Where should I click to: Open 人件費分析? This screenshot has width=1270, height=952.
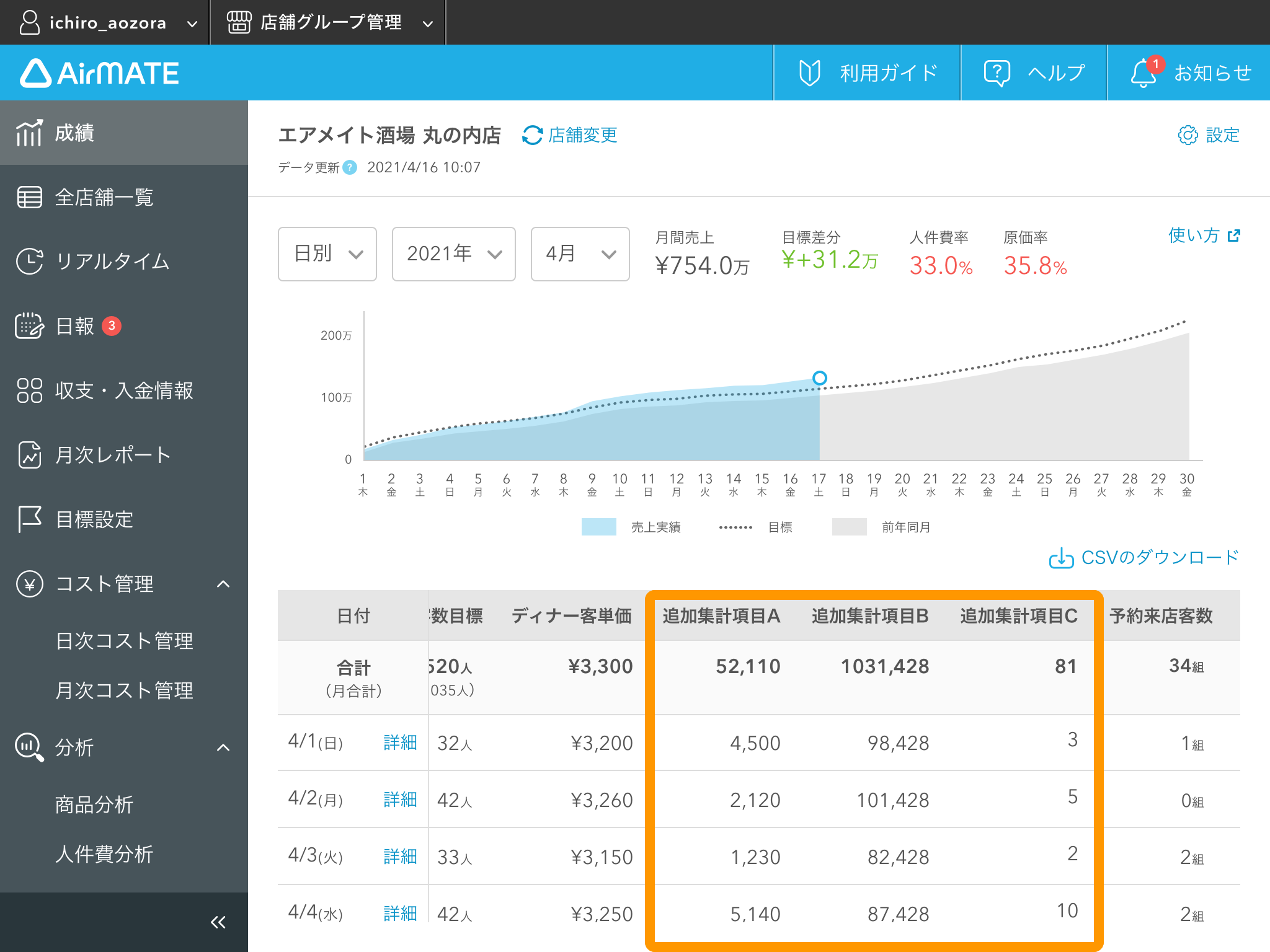coord(104,853)
